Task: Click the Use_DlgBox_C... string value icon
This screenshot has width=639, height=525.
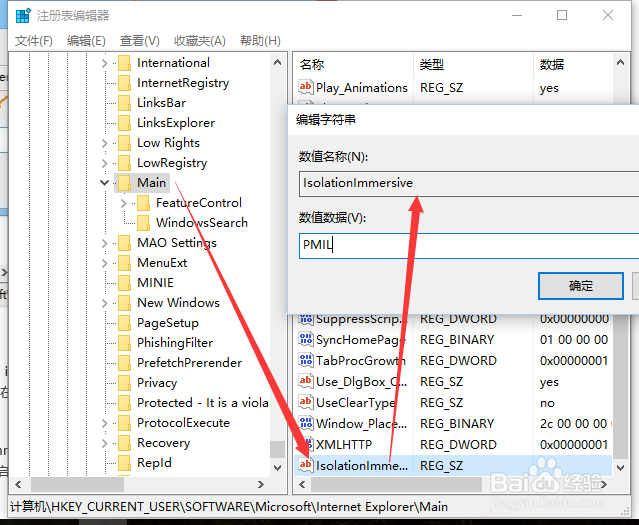Action: tap(306, 381)
